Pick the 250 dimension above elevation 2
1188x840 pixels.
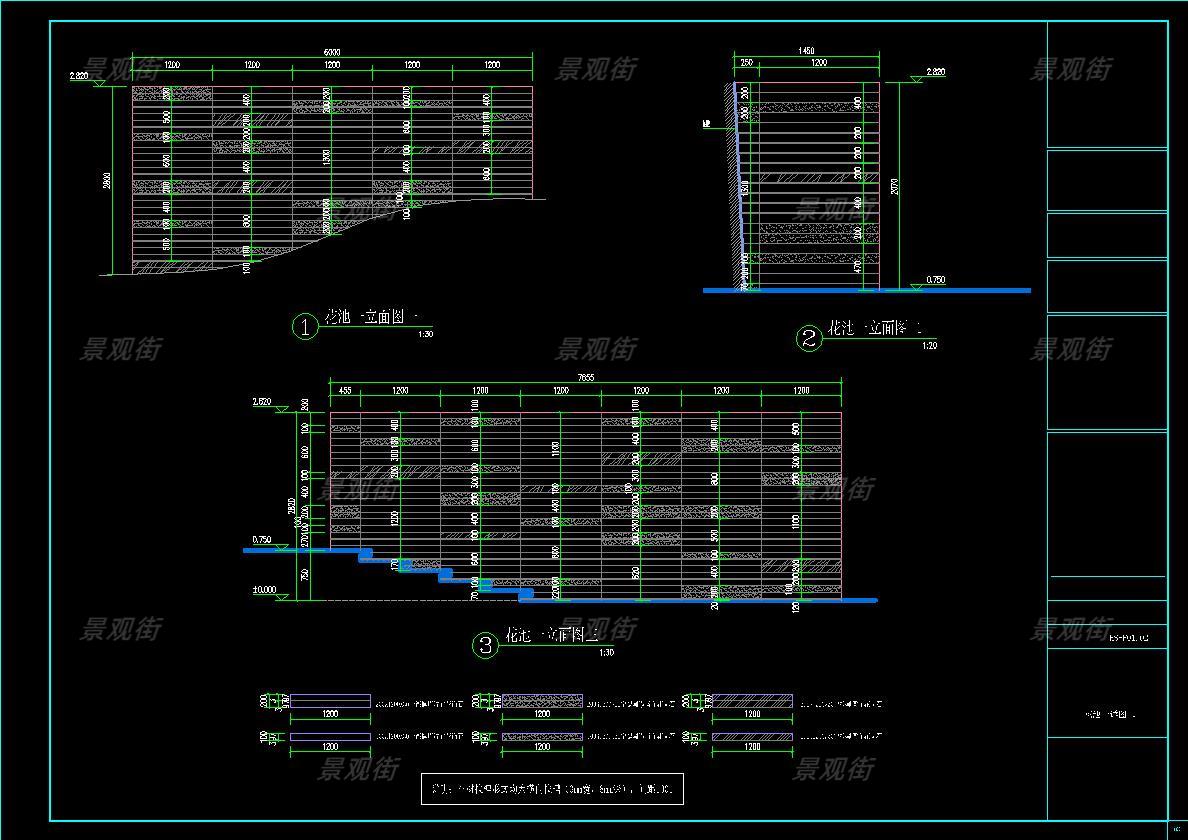pos(746,63)
